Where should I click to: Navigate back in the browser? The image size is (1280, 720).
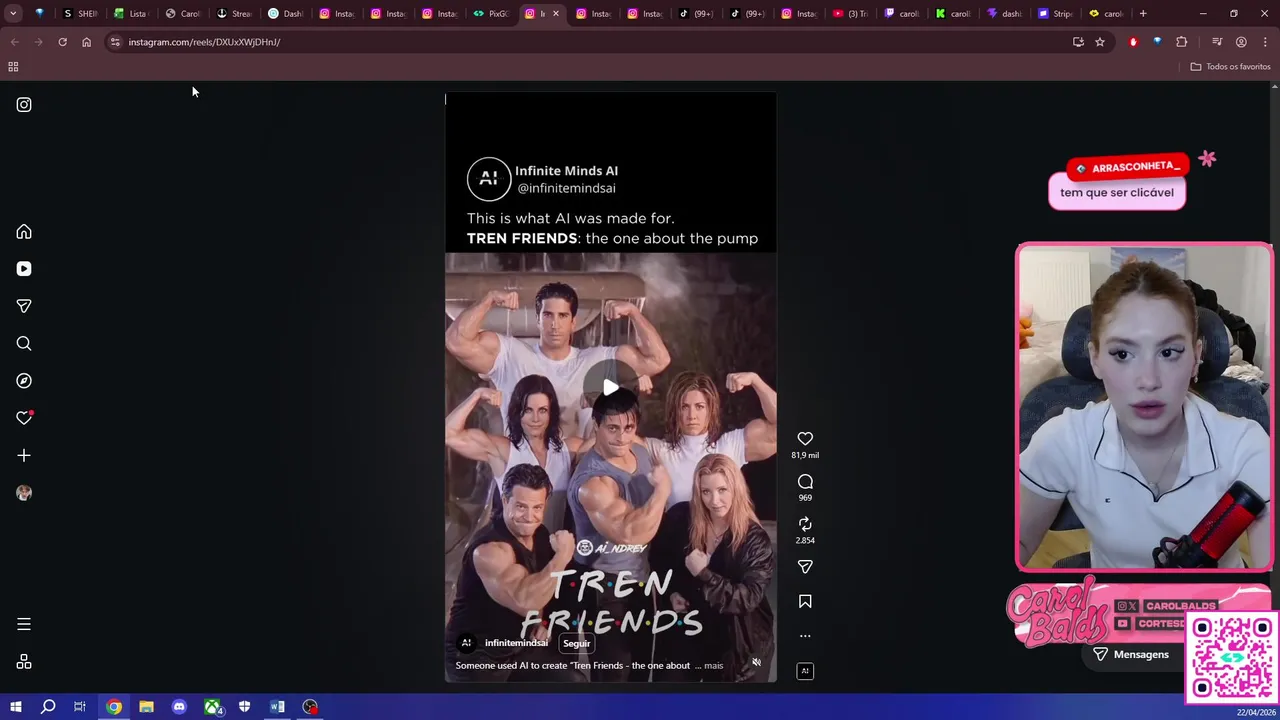click(x=14, y=42)
